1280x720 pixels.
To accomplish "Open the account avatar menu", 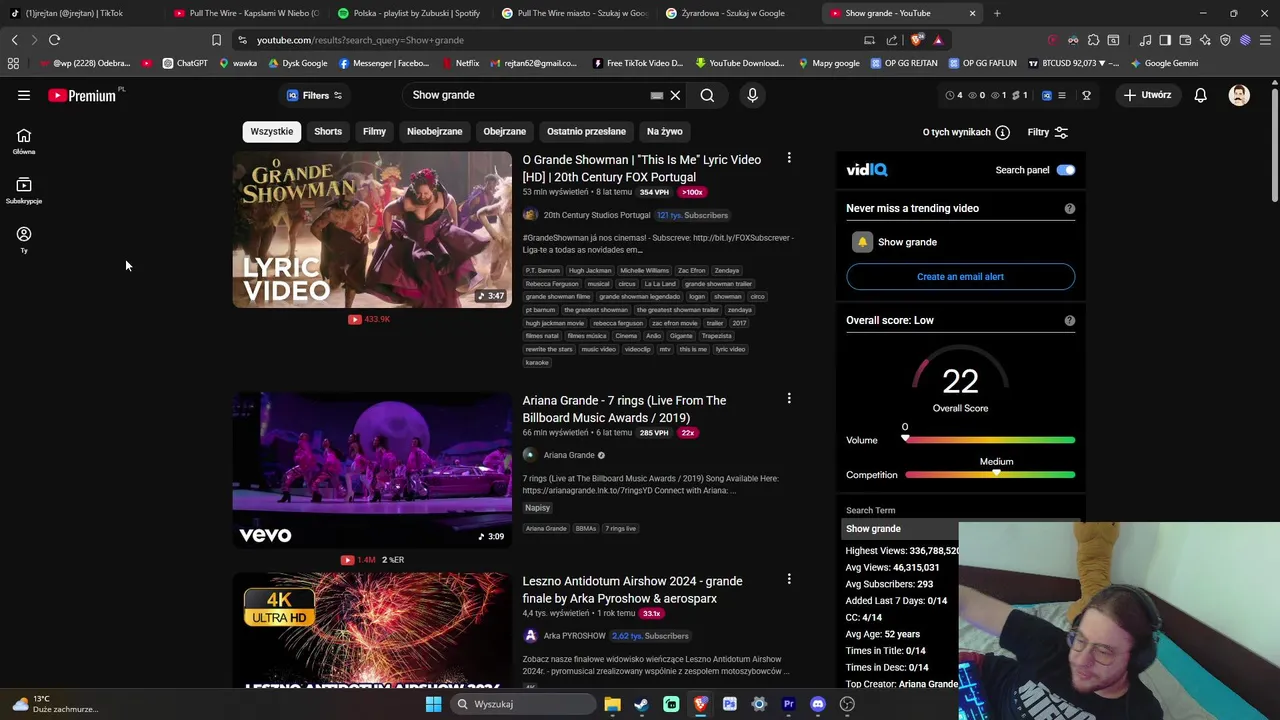I will 1239,95.
